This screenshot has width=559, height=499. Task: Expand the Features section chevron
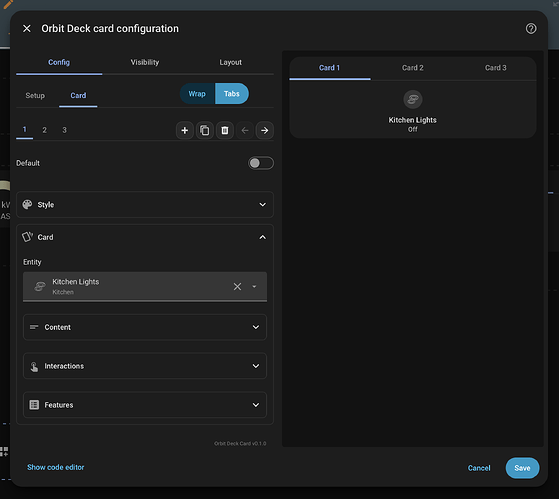click(x=256, y=405)
